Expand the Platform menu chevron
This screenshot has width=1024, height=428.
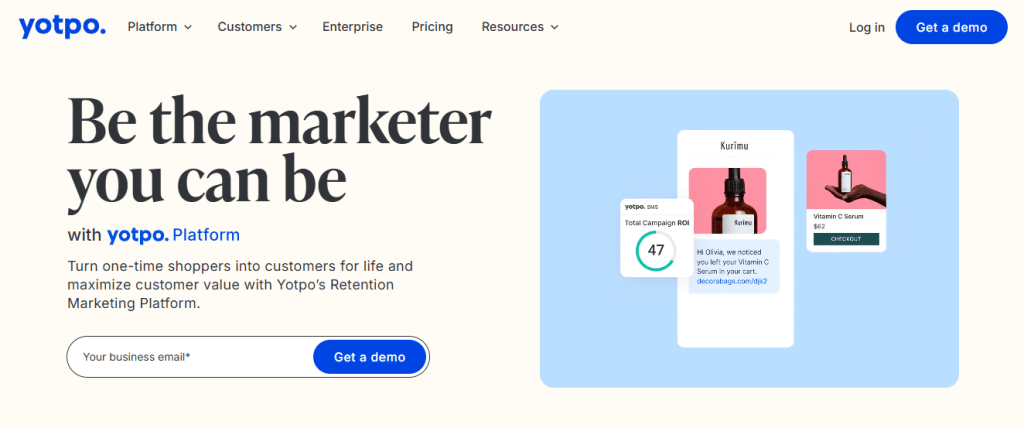click(x=188, y=28)
